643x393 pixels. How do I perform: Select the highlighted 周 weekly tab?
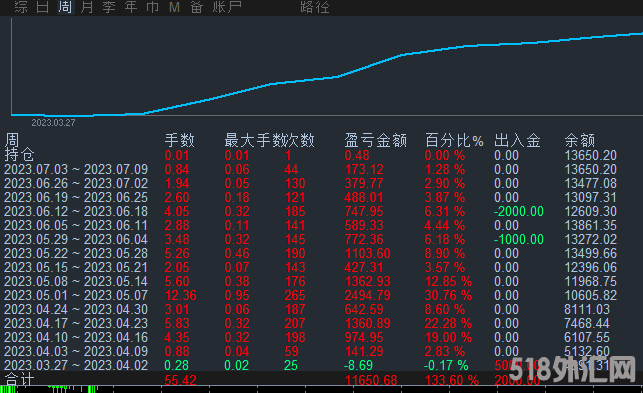coord(65,7)
